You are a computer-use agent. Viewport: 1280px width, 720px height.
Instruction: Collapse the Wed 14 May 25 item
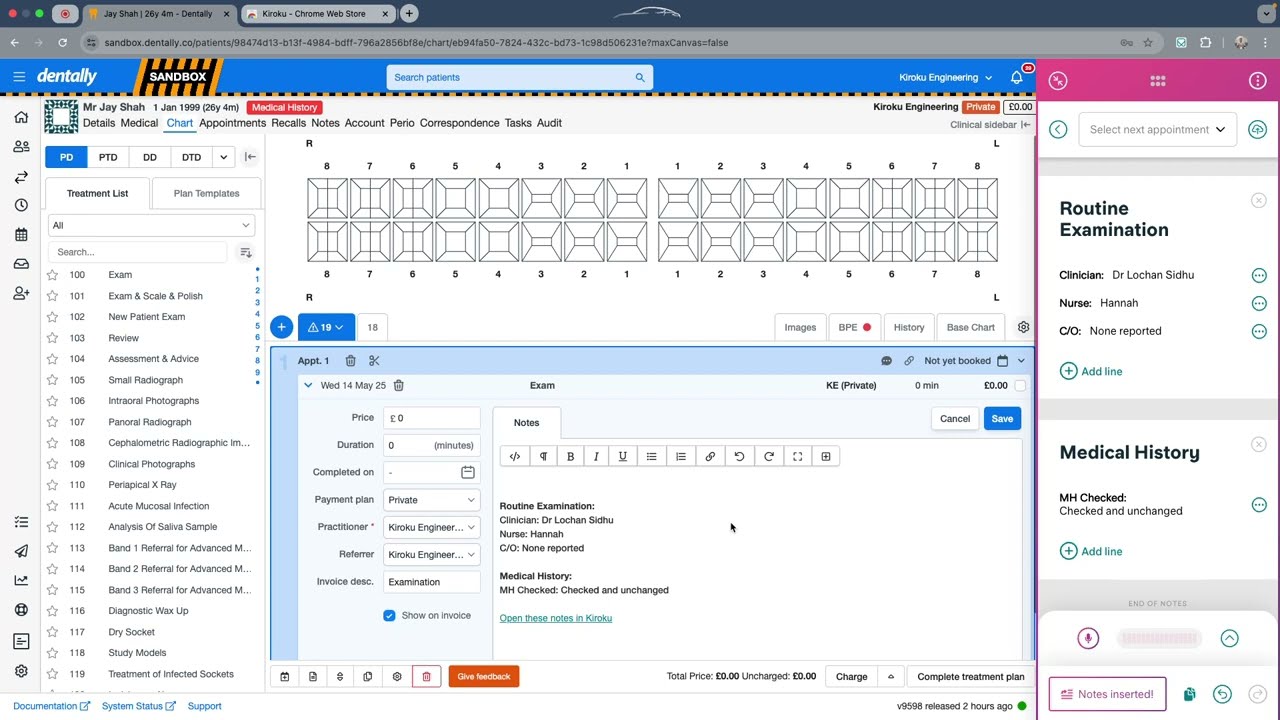[x=308, y=385]
